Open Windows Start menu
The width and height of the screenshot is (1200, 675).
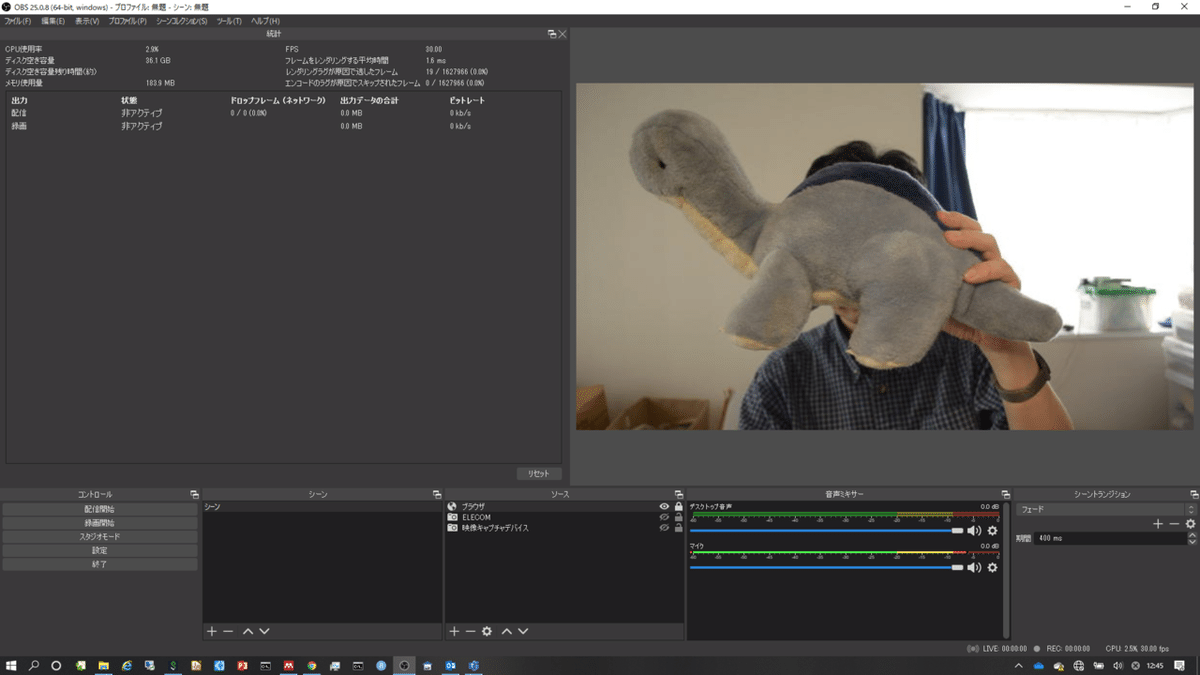pyautogui.click(x=12, y=665)
